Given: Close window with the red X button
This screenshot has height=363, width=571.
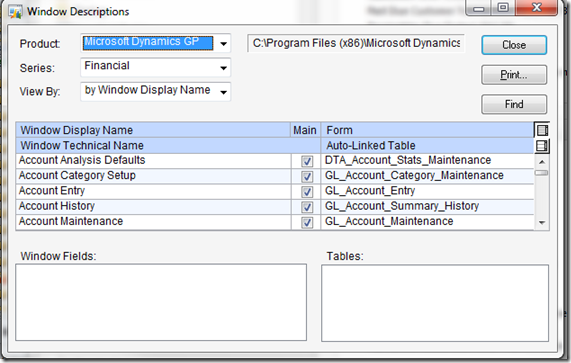Looking at the screenshot, I should click(536, 8).
